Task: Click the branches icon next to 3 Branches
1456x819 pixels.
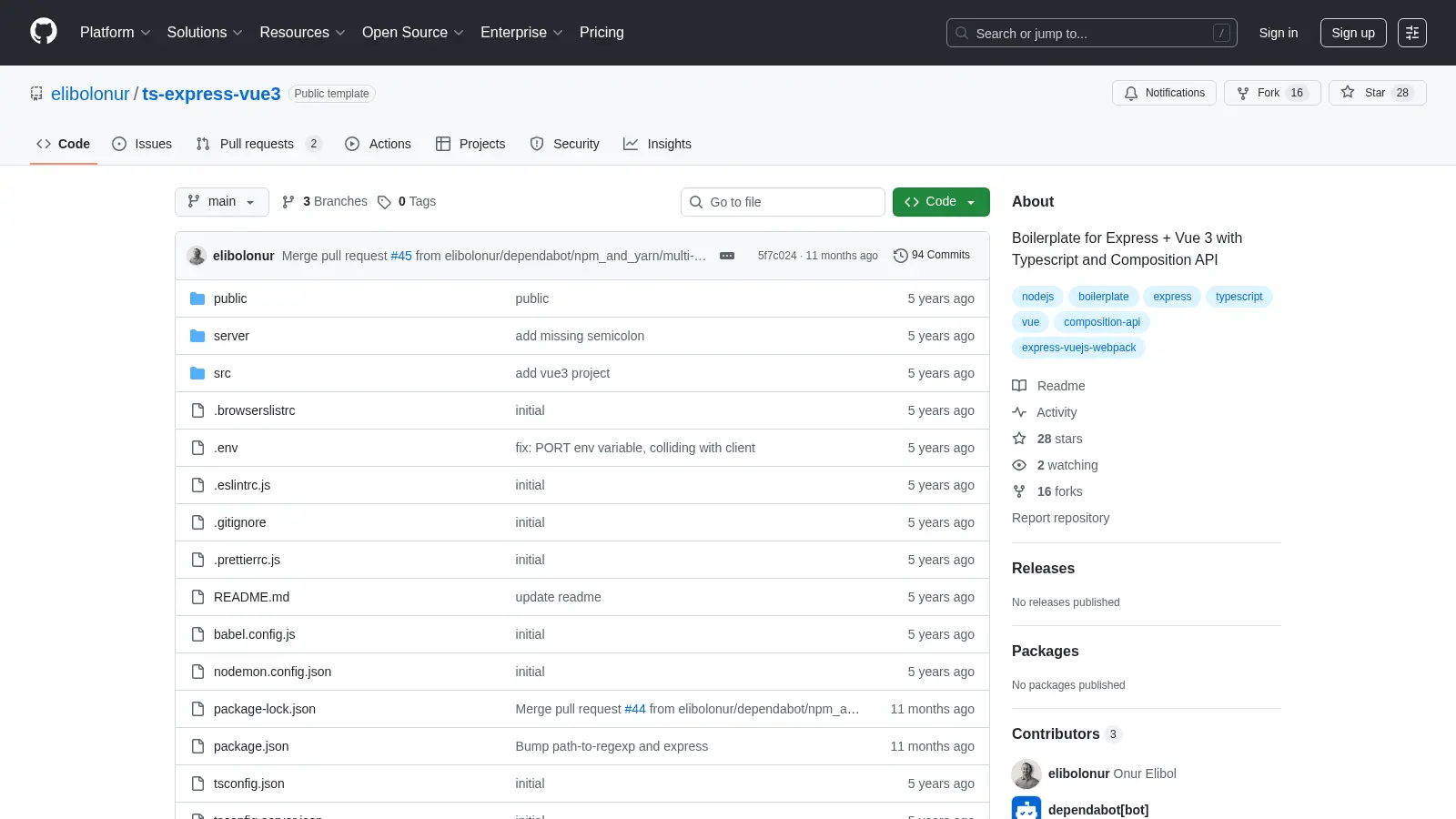Action: [x=288, y=202]
